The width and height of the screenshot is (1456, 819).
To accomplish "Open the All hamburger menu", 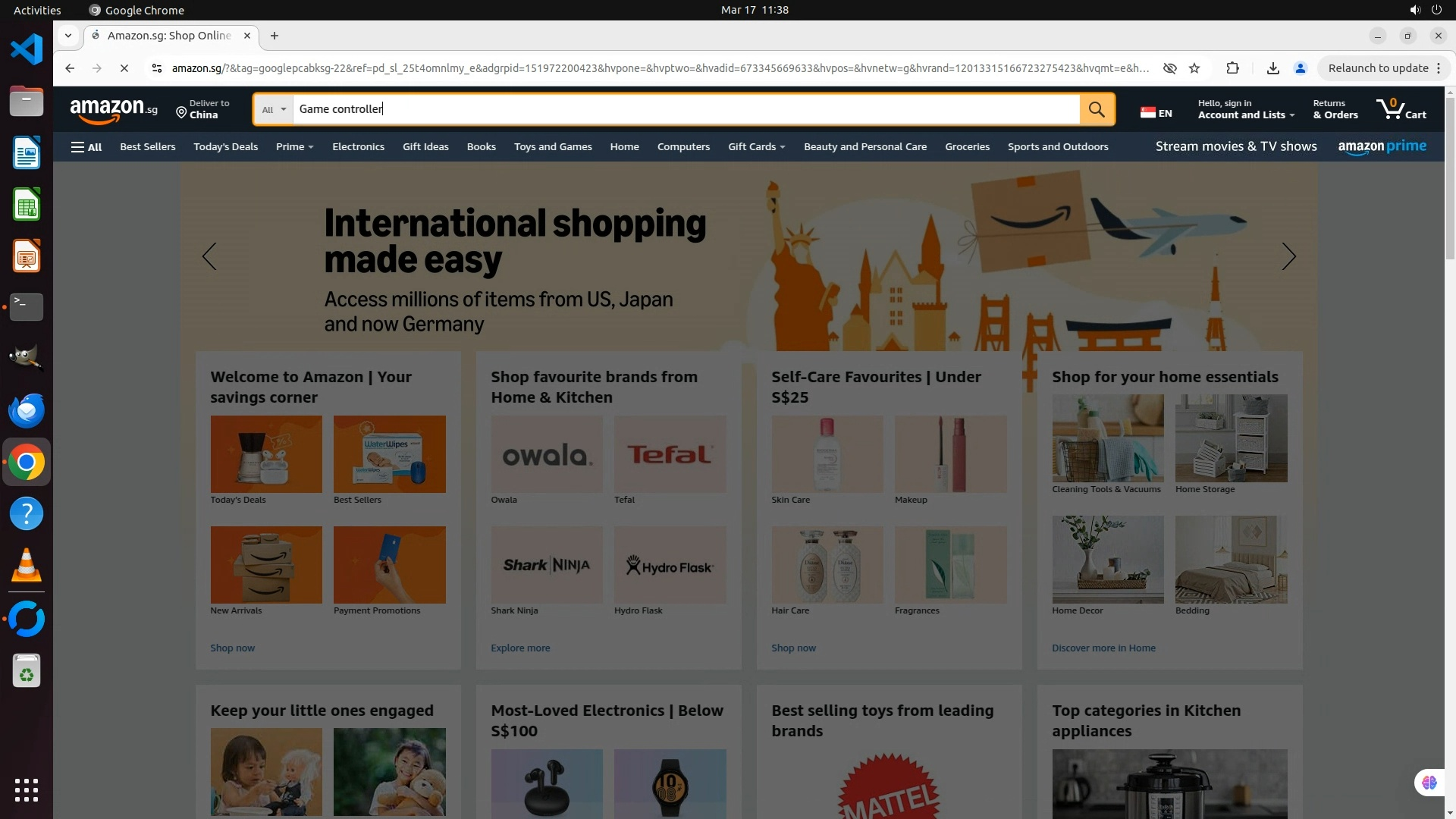I will click(86, 147).
